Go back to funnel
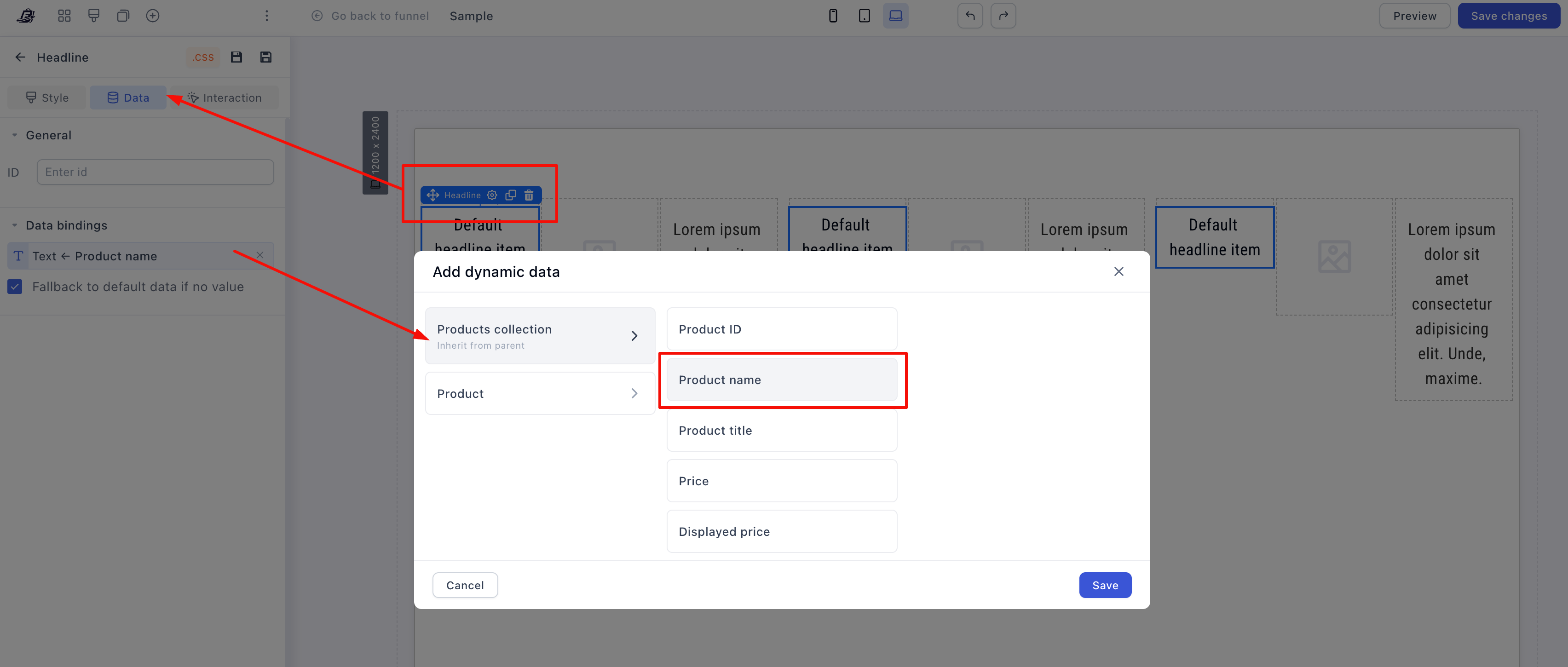Image resolution: width=1568 pixels, height=667 pixels. (370, 16)
